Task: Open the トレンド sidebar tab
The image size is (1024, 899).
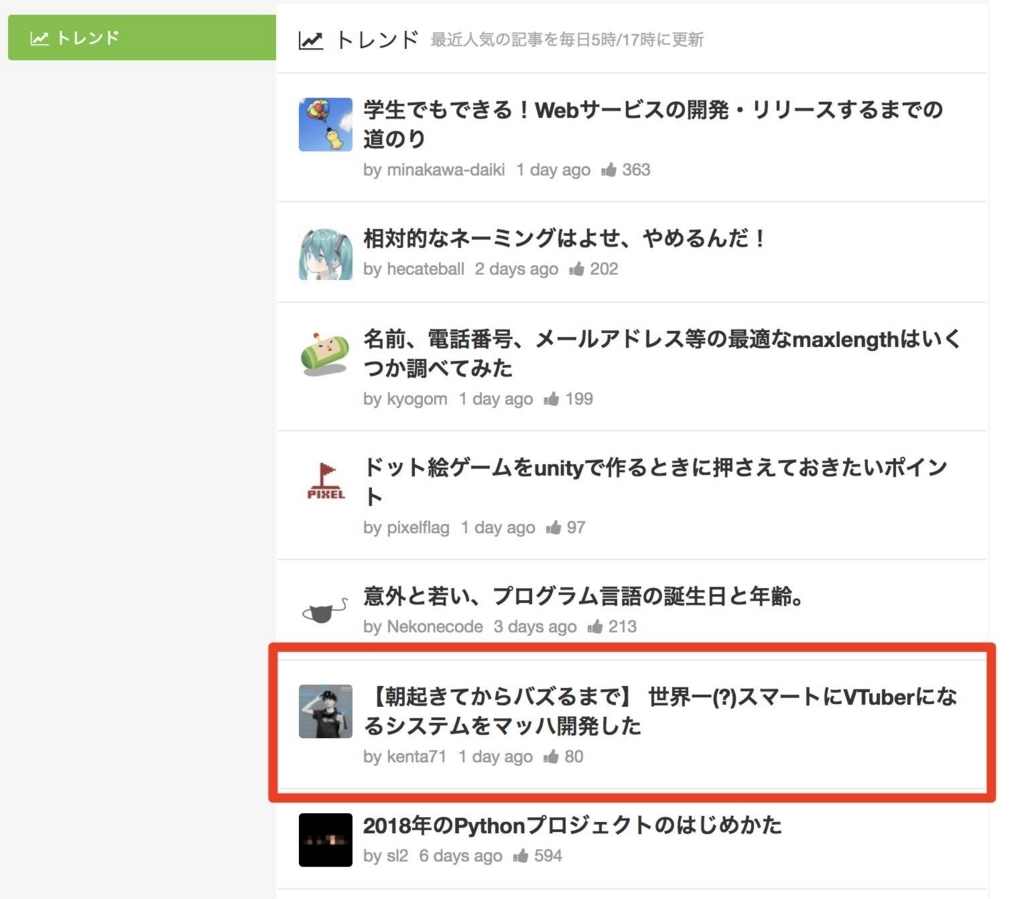Action: (142, 38)
